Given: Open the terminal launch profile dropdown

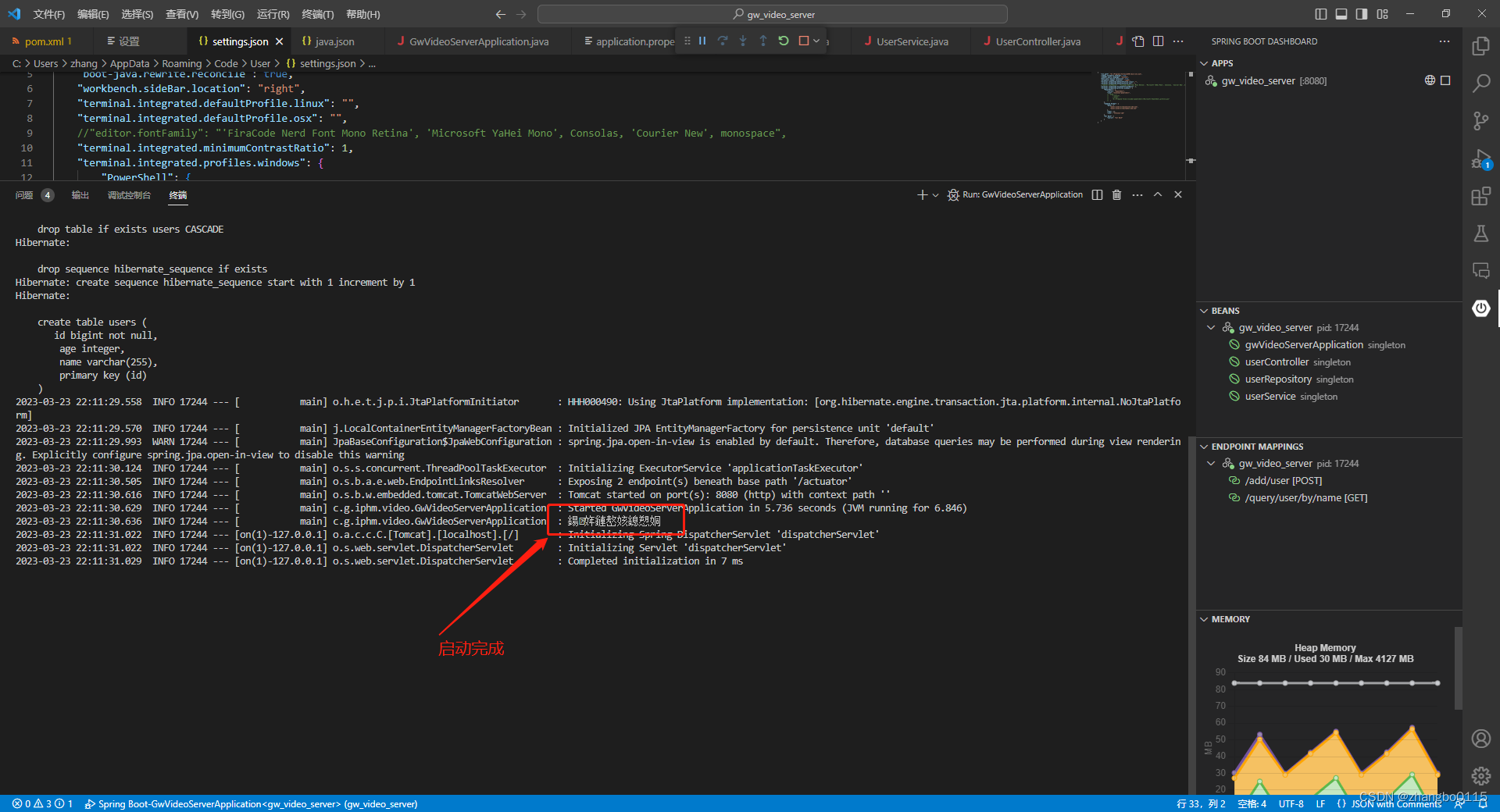Looking at the screenshot, I should click(935, 195).
